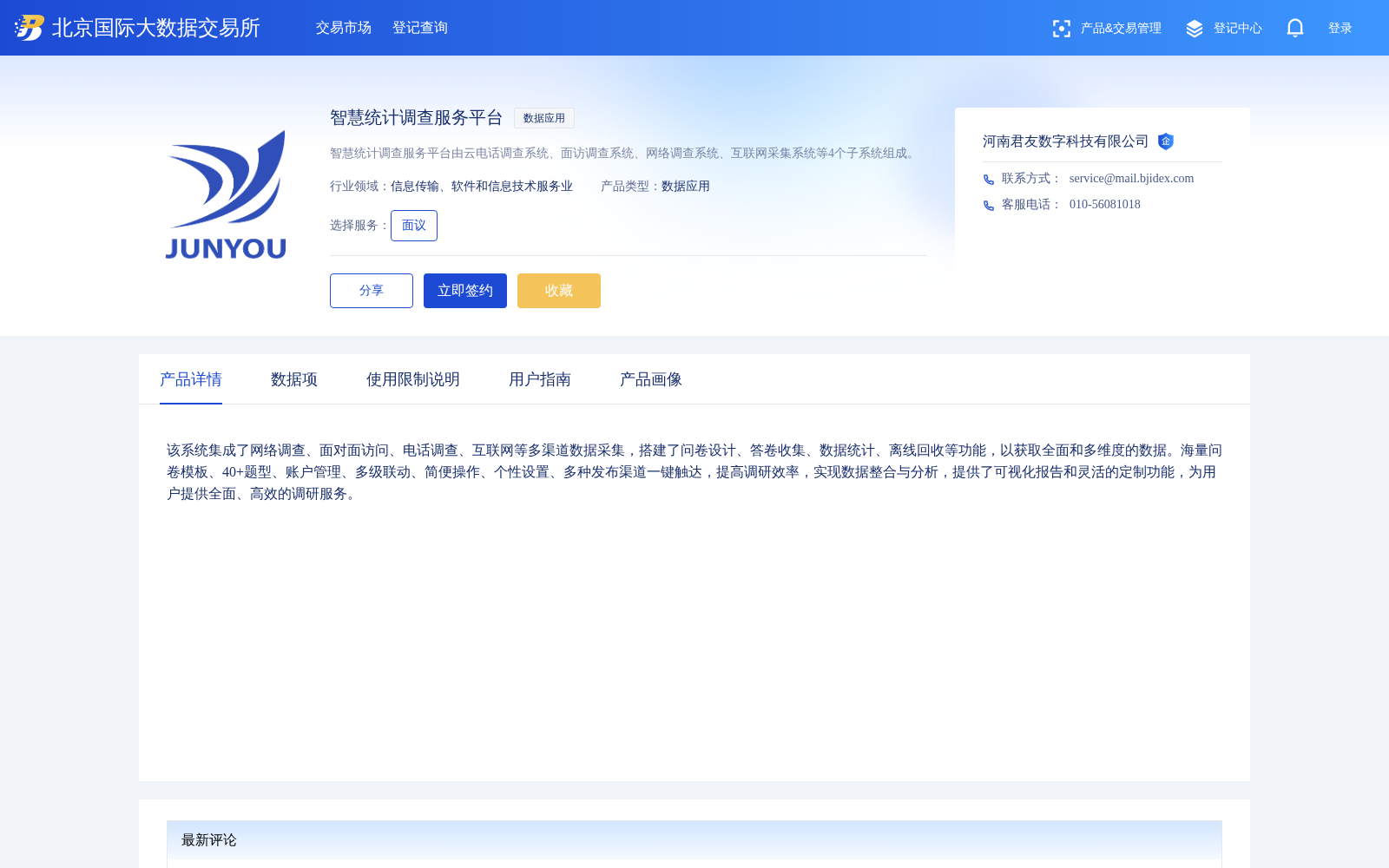Click the 收藏 button

[x=559, y=291]
